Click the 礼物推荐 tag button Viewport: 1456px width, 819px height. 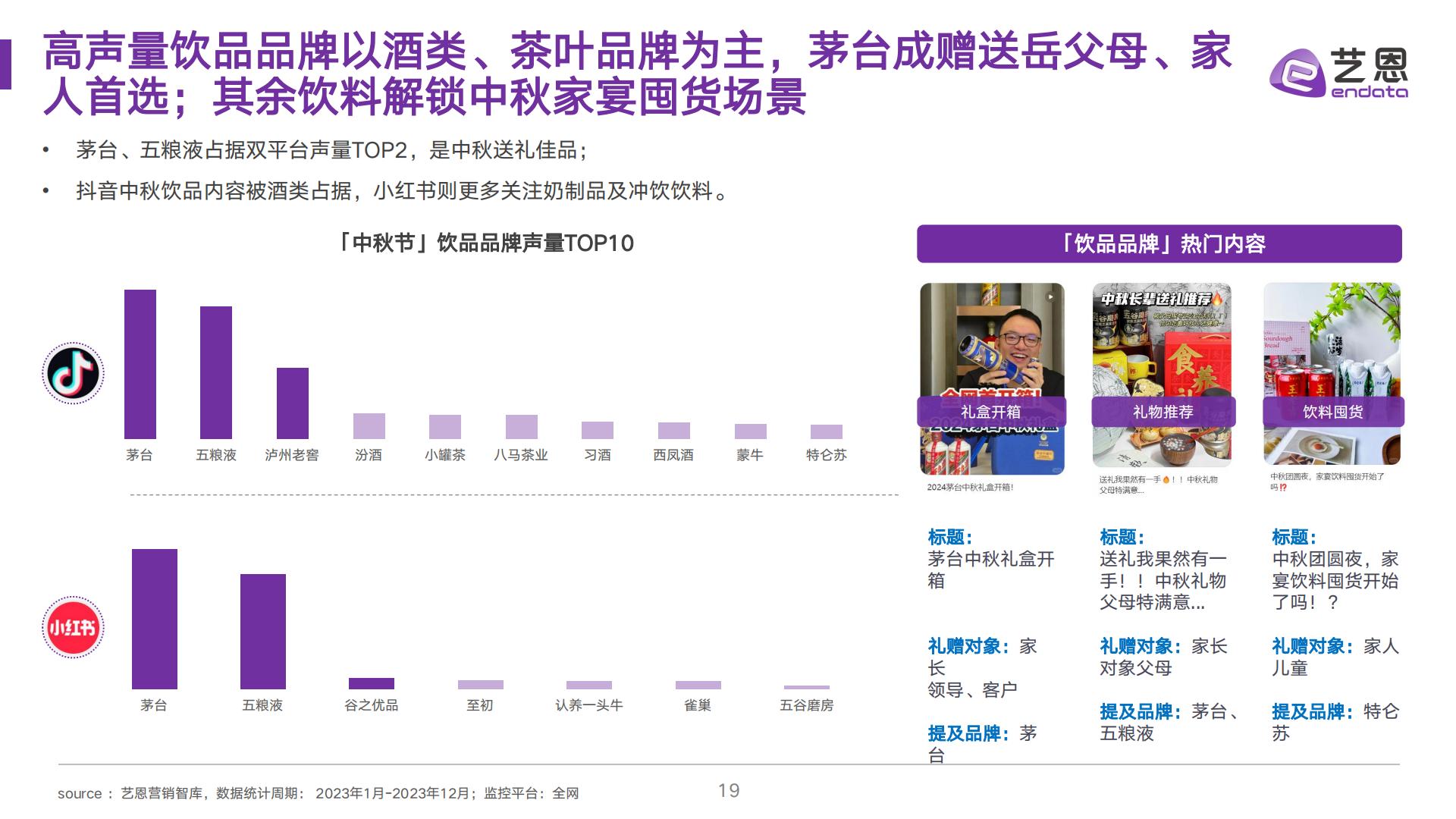(1163, 412)
